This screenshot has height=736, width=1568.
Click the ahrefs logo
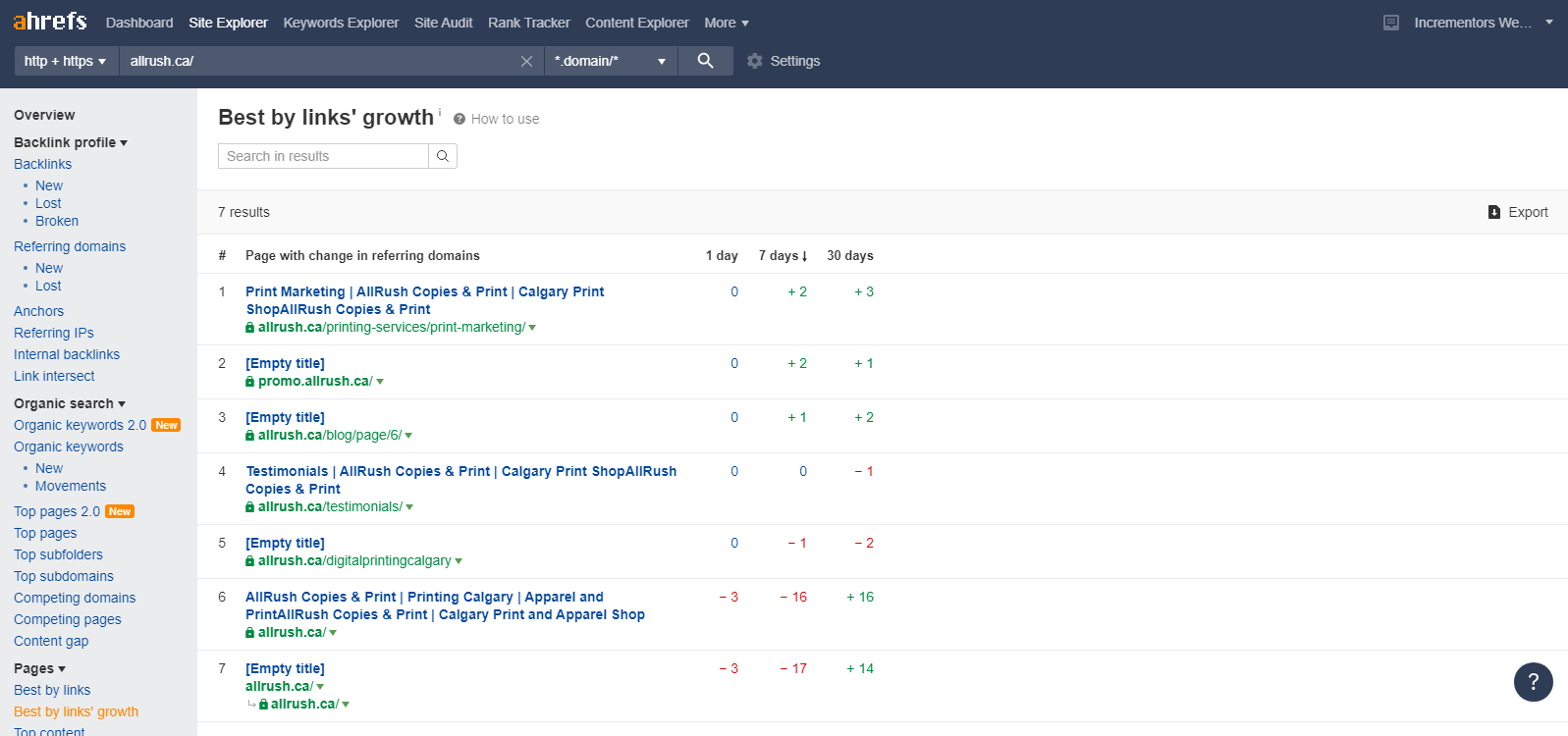click(x=50, y=22)
